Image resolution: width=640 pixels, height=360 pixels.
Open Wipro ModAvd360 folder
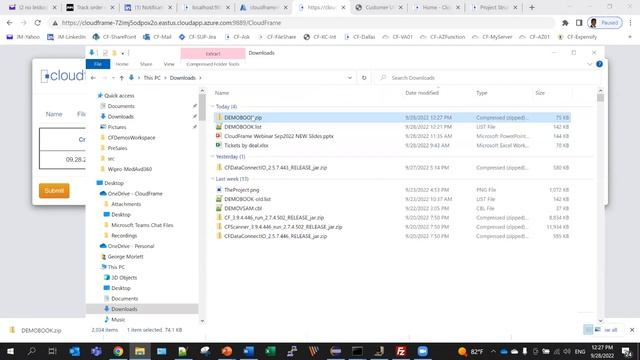tap(129, 169)
